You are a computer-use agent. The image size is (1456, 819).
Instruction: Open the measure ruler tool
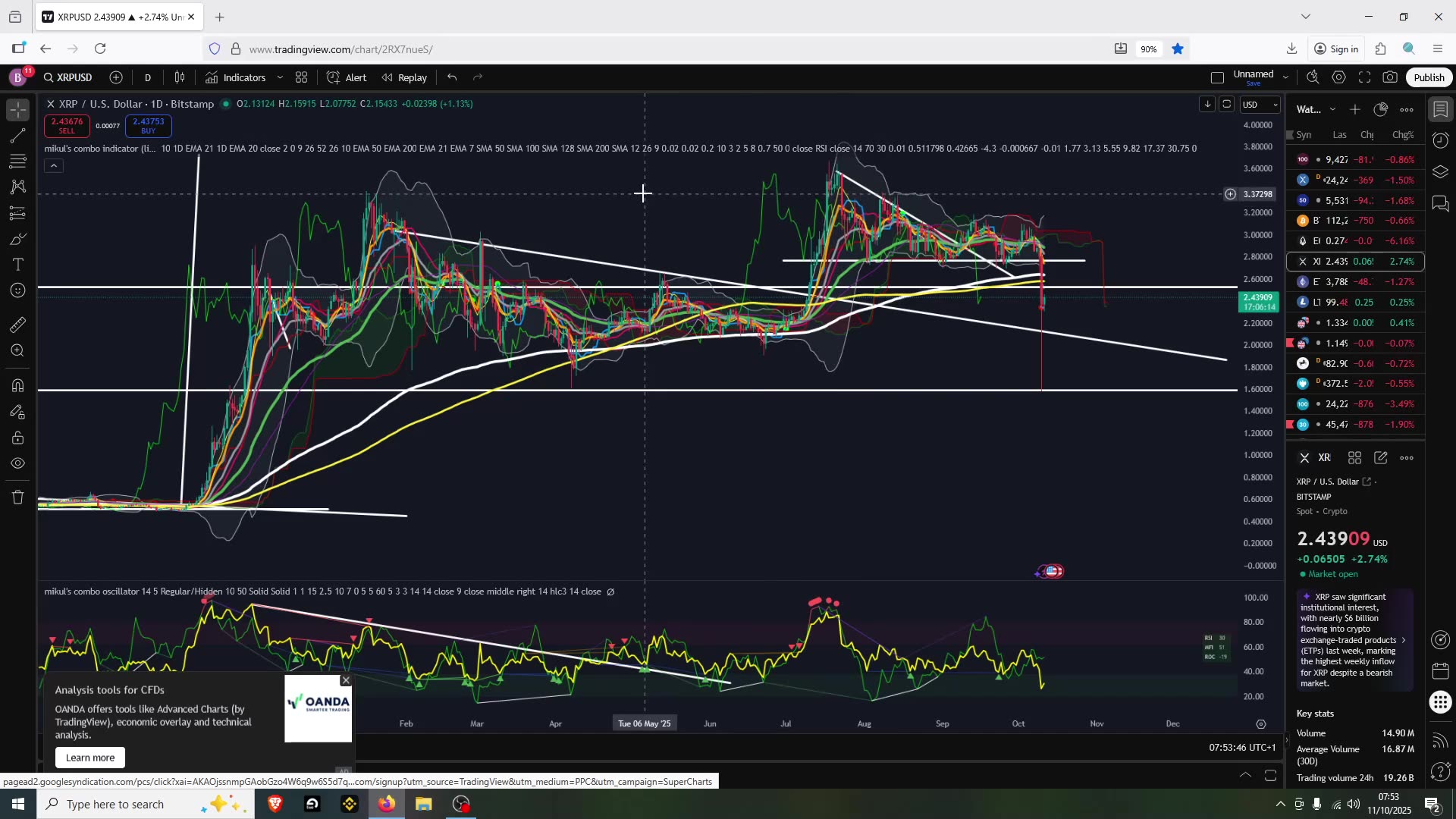[x=17, y=325]
